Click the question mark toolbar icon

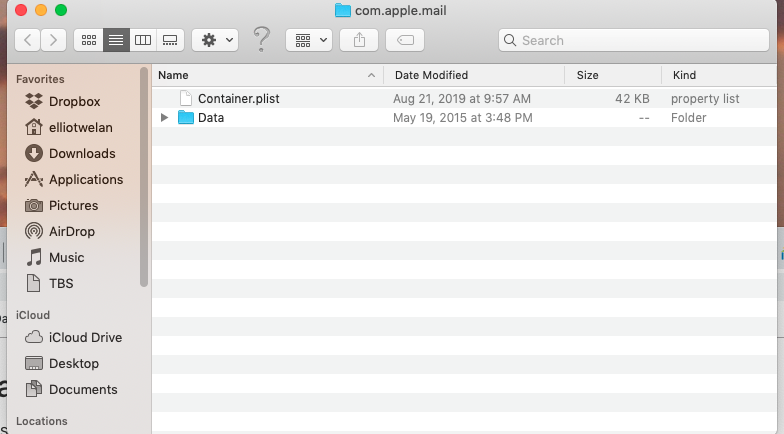[x=262, y=39]
